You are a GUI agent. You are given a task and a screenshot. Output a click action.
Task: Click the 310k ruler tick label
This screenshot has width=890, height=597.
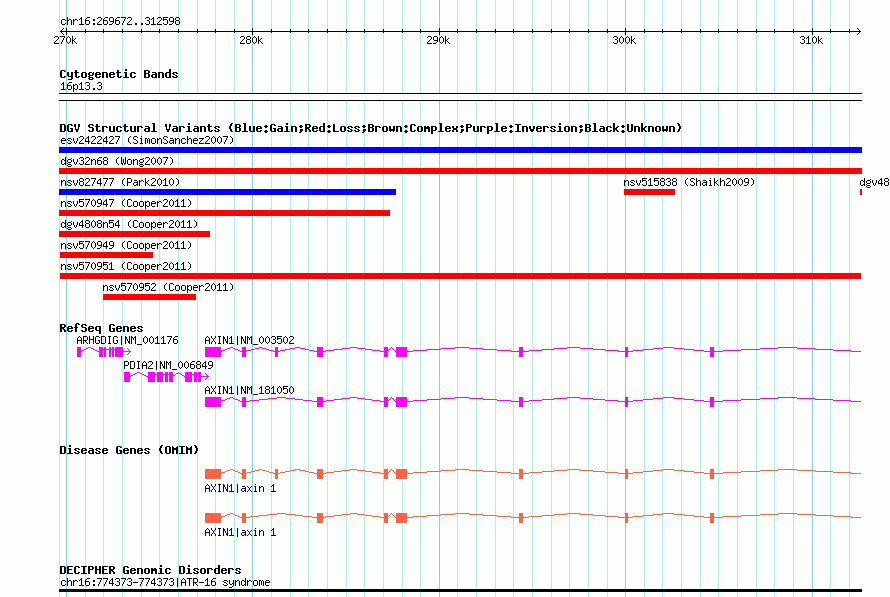coord(811,40)
